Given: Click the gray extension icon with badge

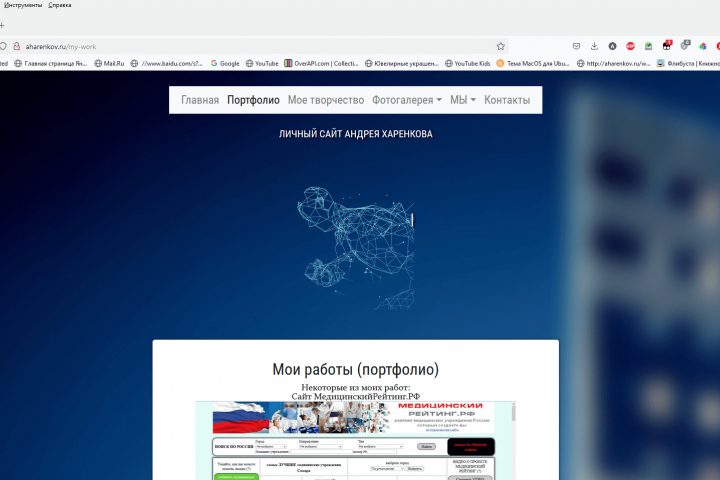Looking at the screenshot, I should coord(685,45).
